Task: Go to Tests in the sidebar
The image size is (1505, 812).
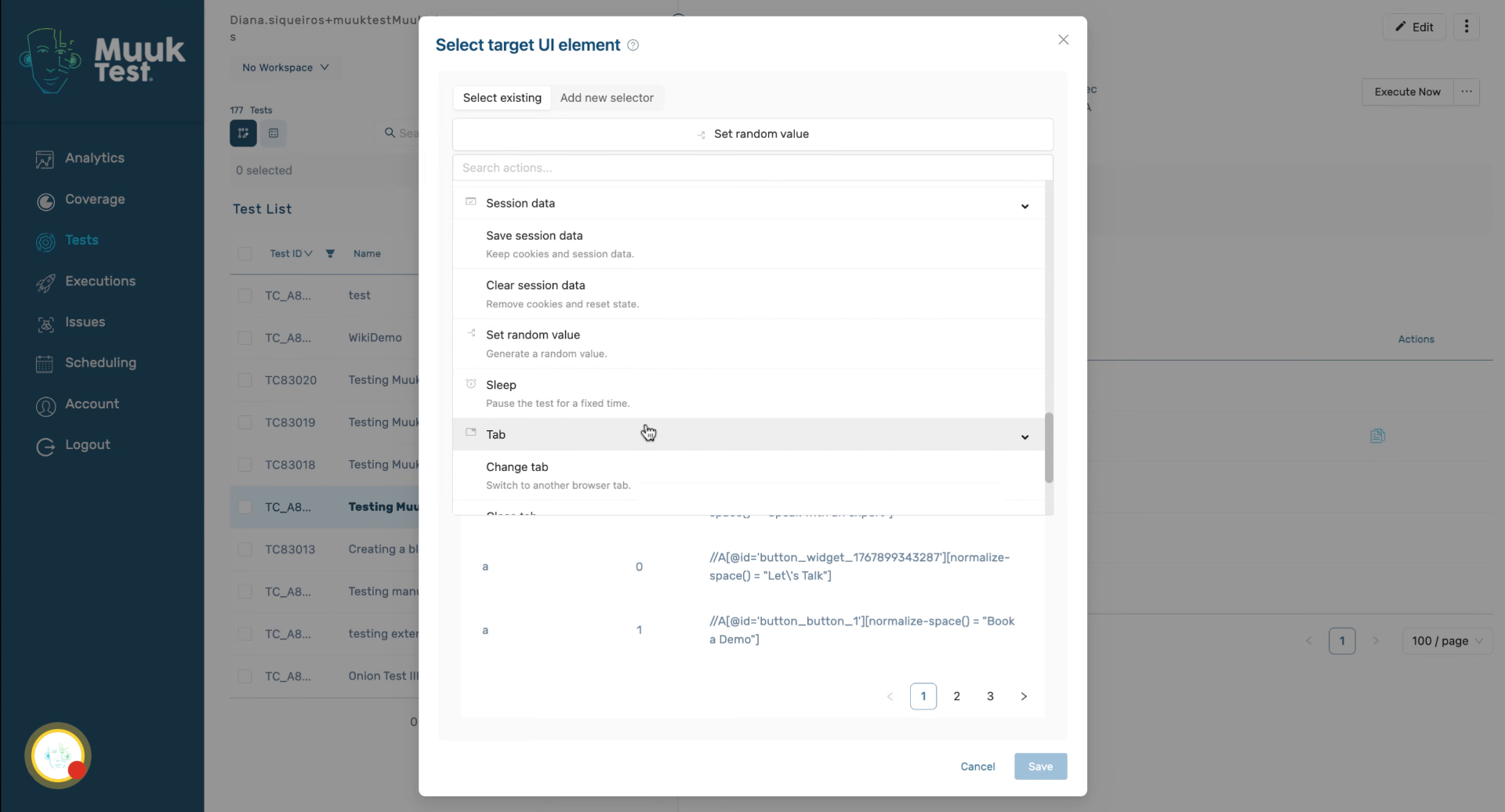Action: (x=82, y=241)
